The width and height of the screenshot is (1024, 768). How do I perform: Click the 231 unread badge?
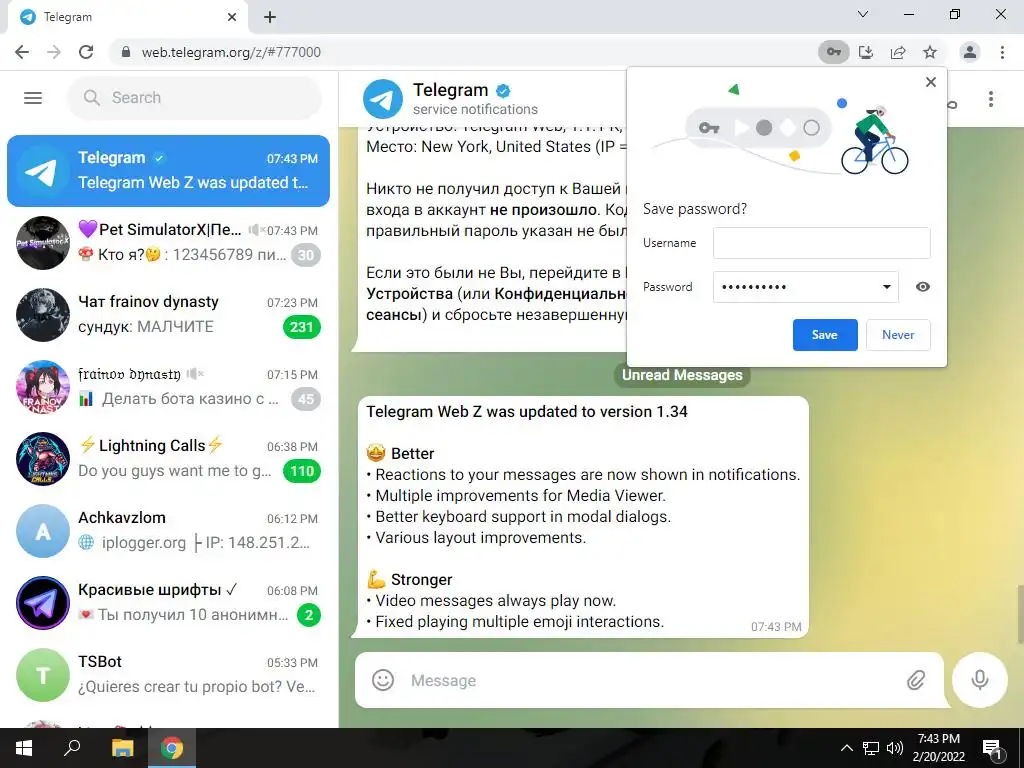[x=302, y=327]
